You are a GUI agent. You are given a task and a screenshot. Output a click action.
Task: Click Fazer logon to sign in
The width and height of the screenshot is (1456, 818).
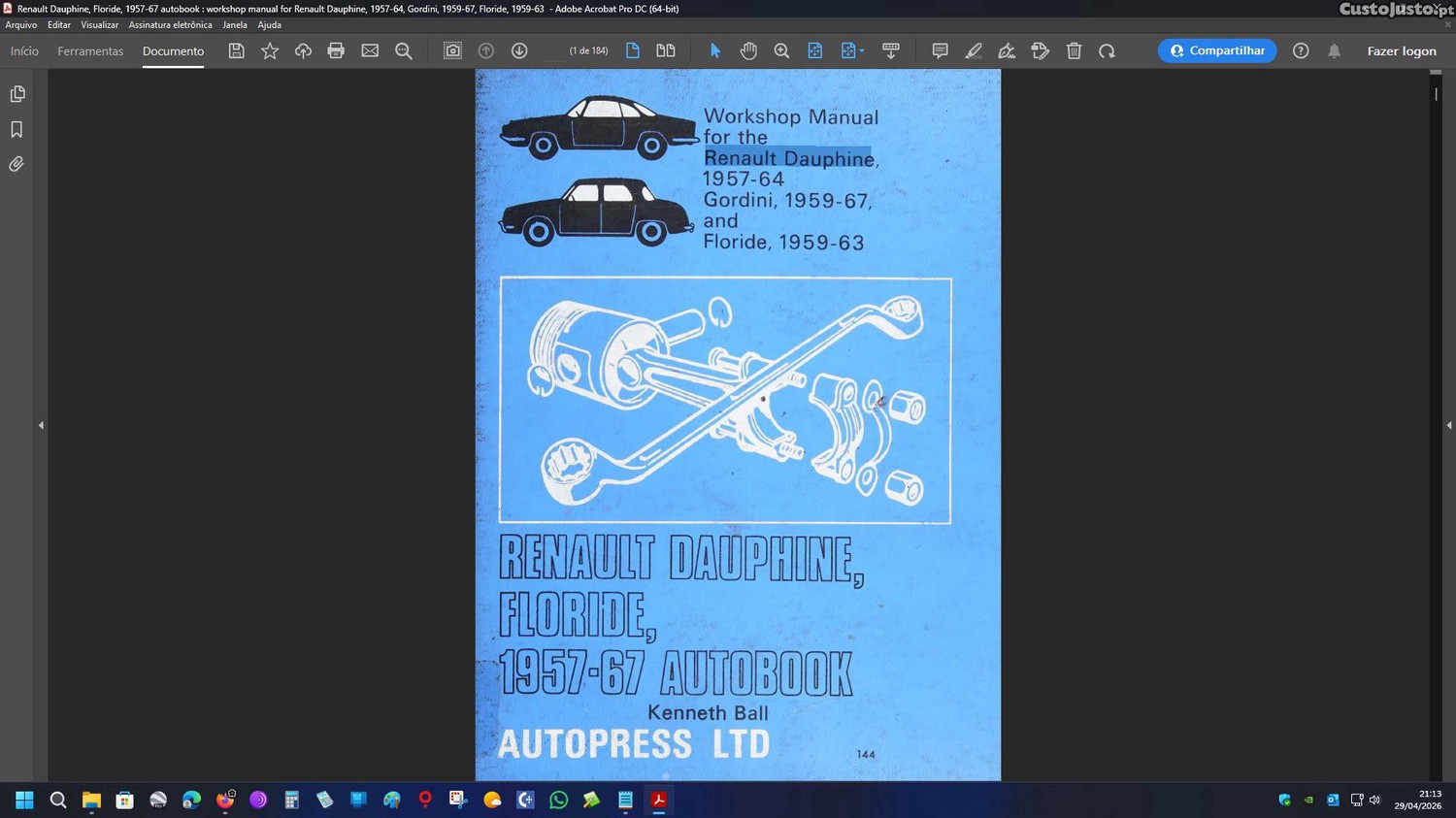(x=1401, y=51)
